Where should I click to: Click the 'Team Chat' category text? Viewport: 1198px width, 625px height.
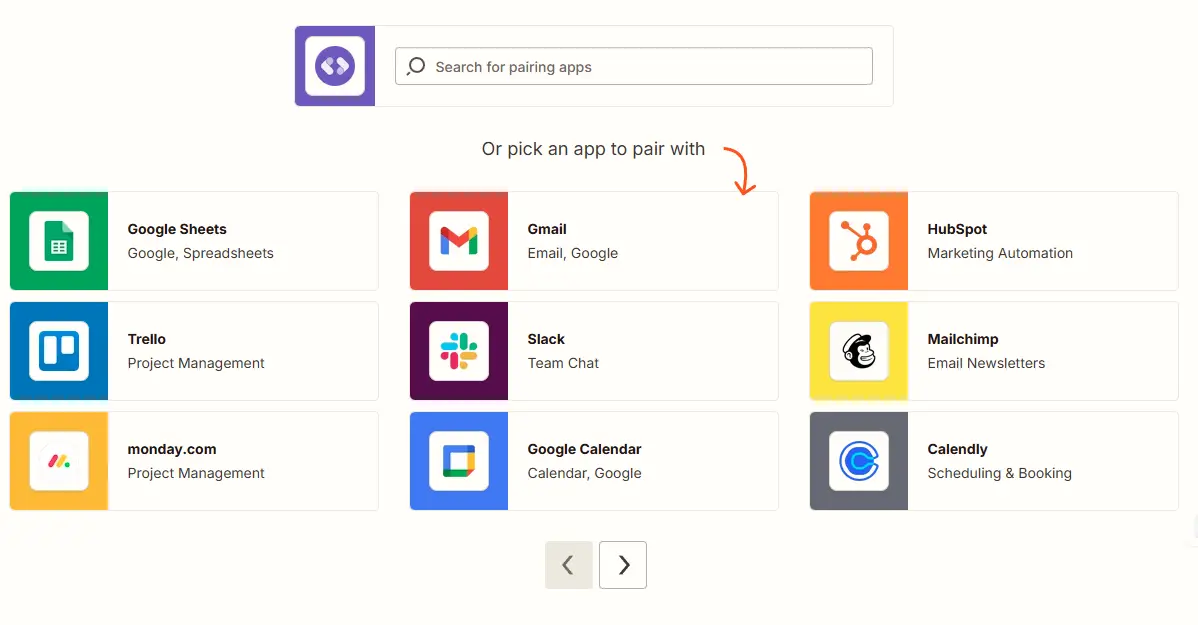click(x=563, y=363)
